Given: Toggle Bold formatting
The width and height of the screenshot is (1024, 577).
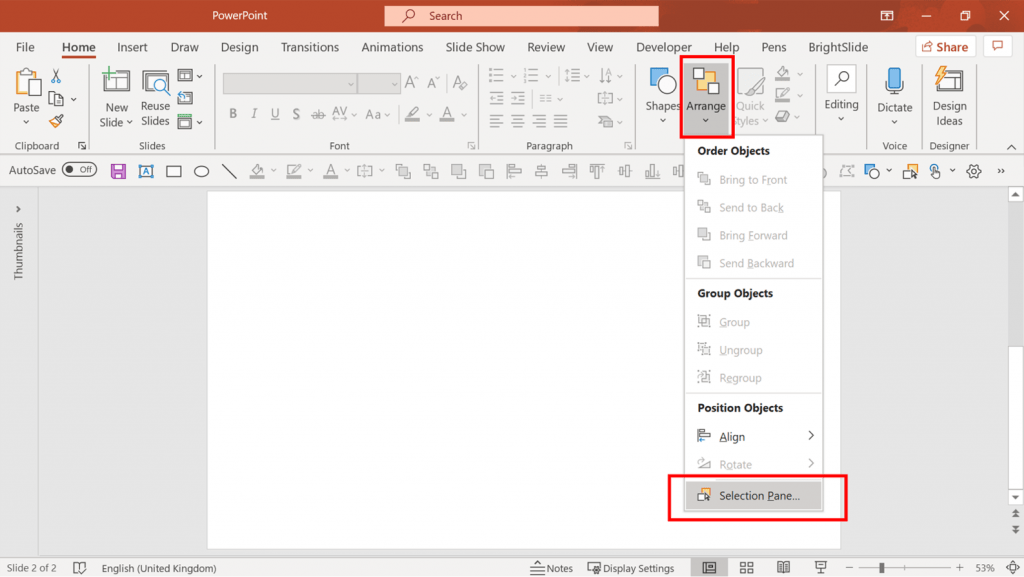Looking at the screenshot, I should (233, 114).
